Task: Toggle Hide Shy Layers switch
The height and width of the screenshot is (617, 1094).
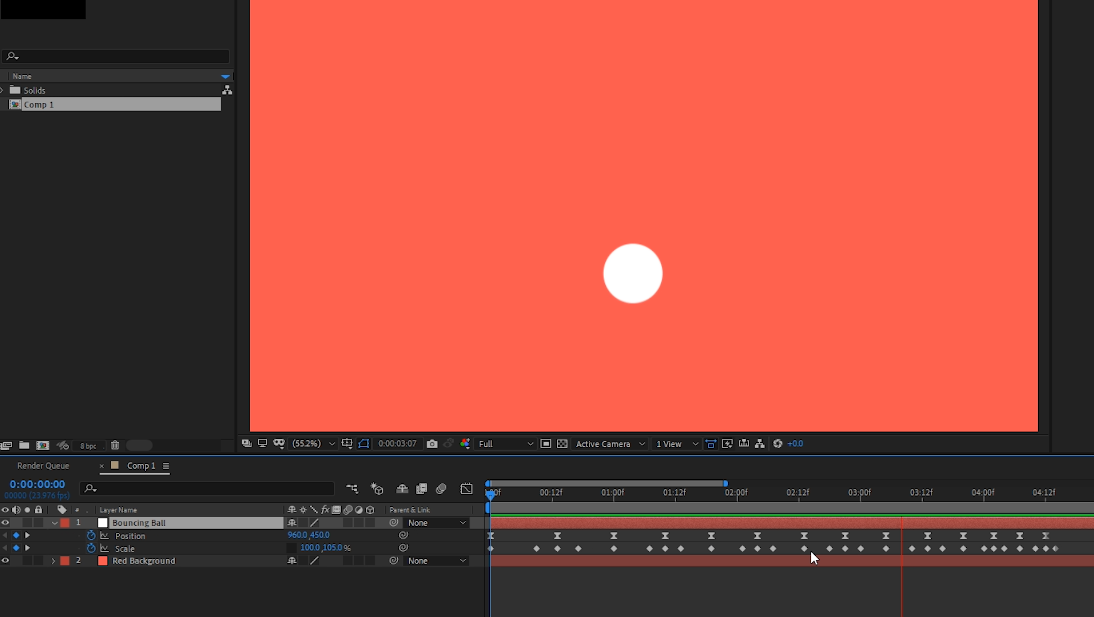Action: tap(402, 489)
